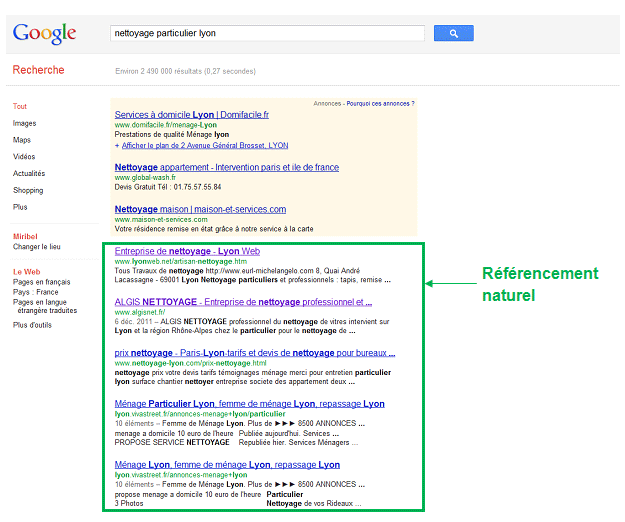The height and width of the screenshot is (522, 625).
Task: Click URL 'www.lyonweb.net/artisan-nettoyage.htm'
Action: coord(181,262)
